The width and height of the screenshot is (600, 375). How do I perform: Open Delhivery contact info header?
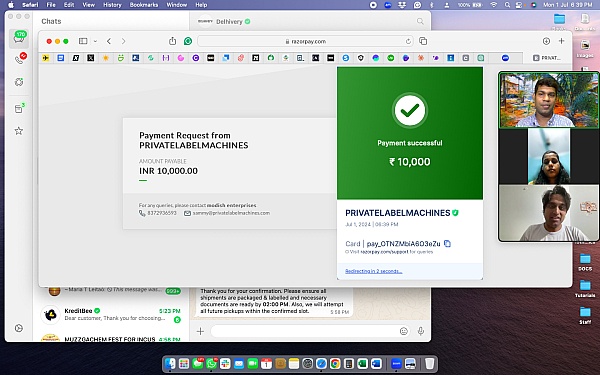click(x=224, y=21)
